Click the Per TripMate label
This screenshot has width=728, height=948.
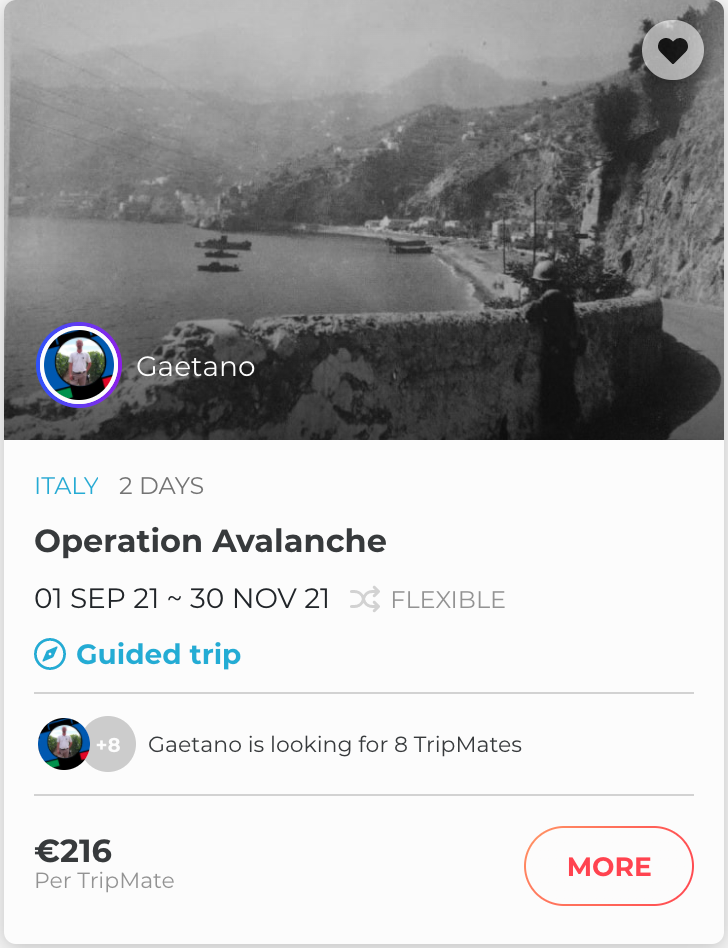(104, 881)
